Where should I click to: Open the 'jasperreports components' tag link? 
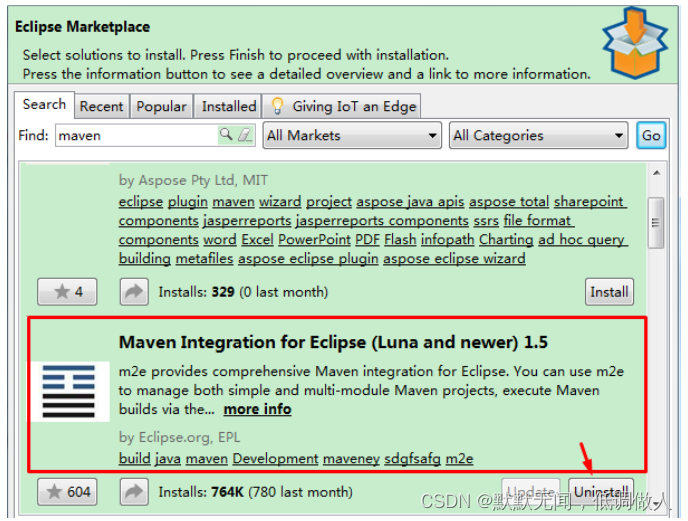(382, 220)
